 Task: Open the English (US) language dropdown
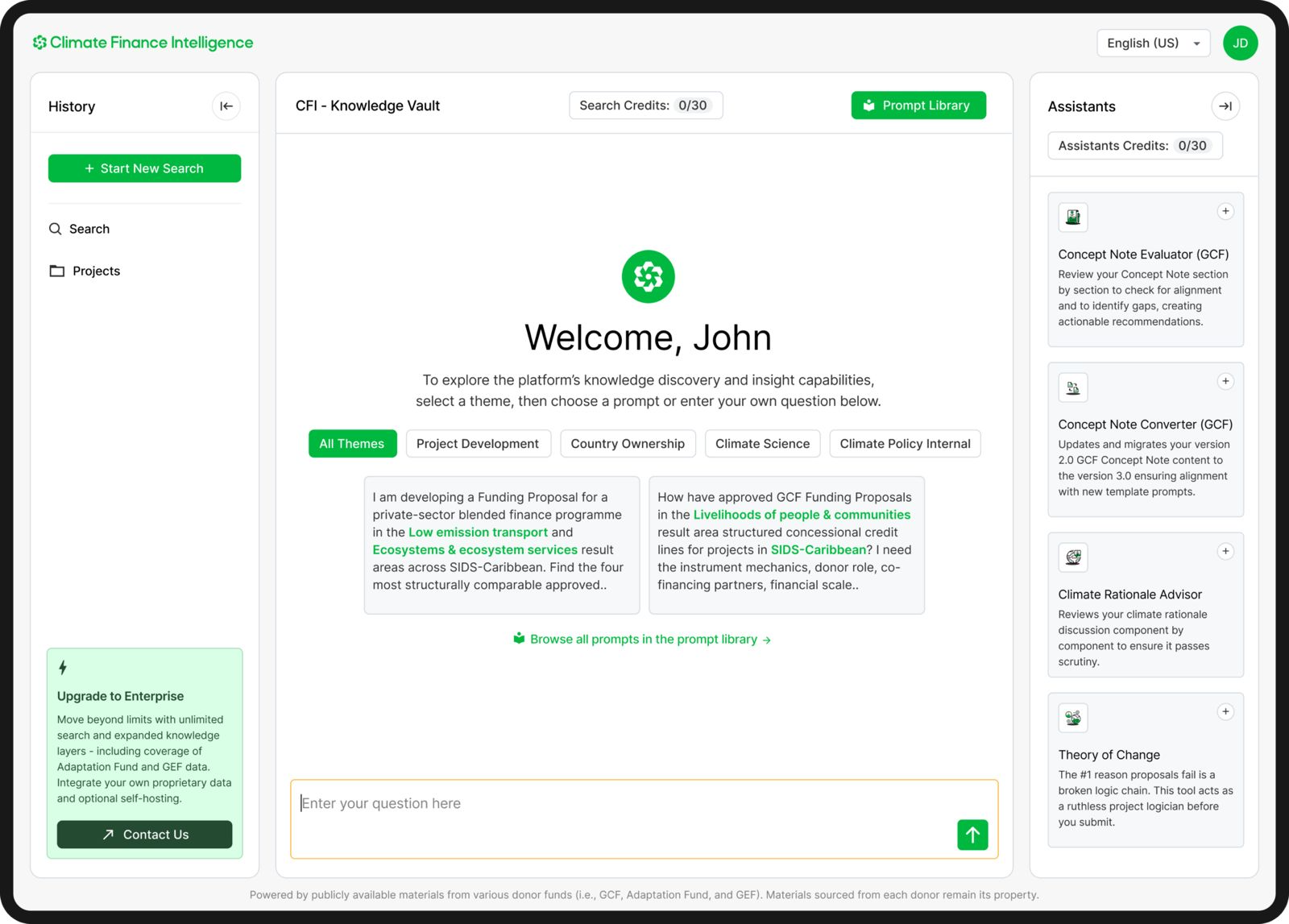tap(1153, 44)
